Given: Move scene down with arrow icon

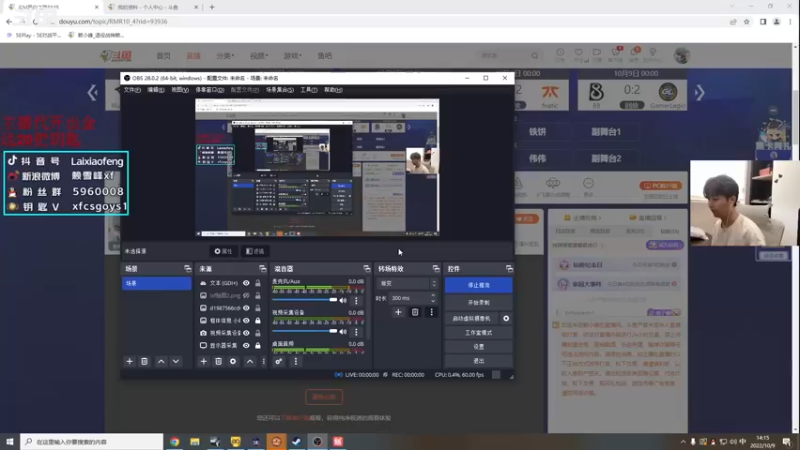Looking at the screenshot, I should 176,361.
